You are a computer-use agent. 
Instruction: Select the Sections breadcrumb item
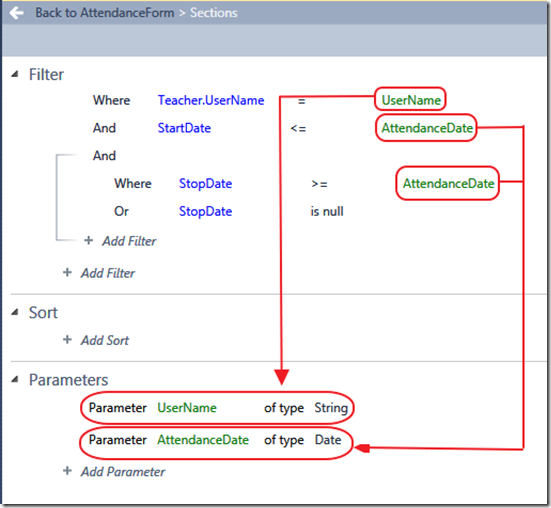214,13
